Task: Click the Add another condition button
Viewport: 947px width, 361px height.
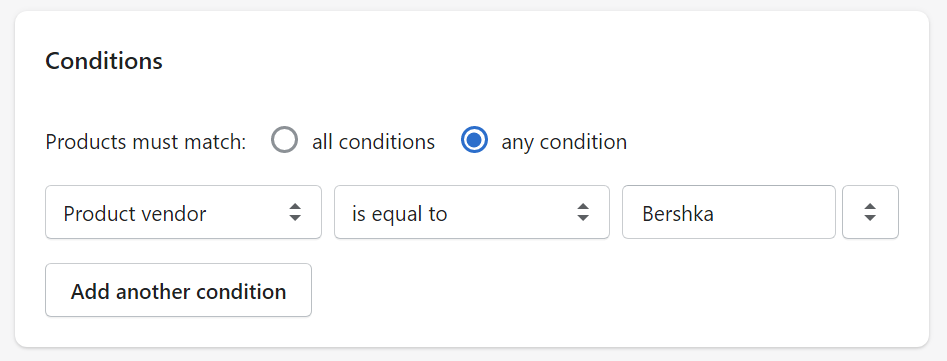Action: (179, 290)
